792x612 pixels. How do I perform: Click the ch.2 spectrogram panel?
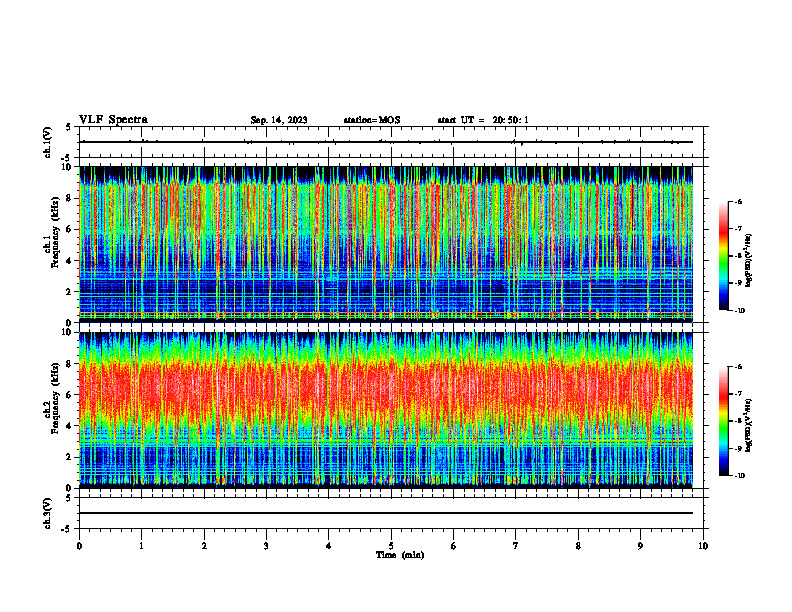pos(386,410)
